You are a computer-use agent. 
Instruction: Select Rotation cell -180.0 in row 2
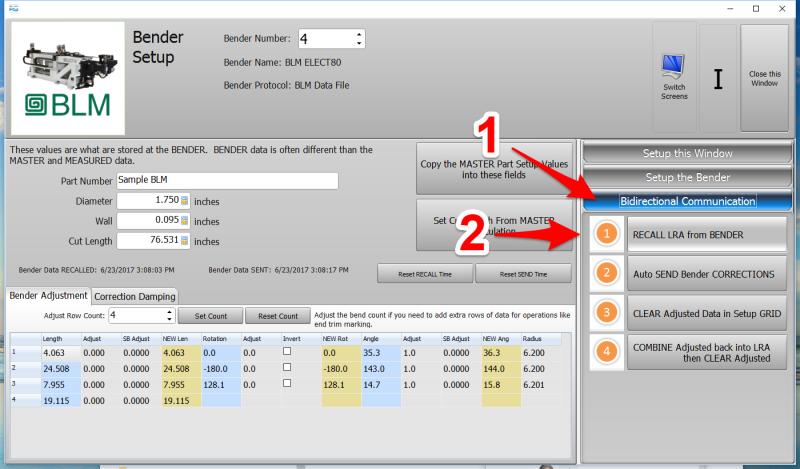pos(221,368)
